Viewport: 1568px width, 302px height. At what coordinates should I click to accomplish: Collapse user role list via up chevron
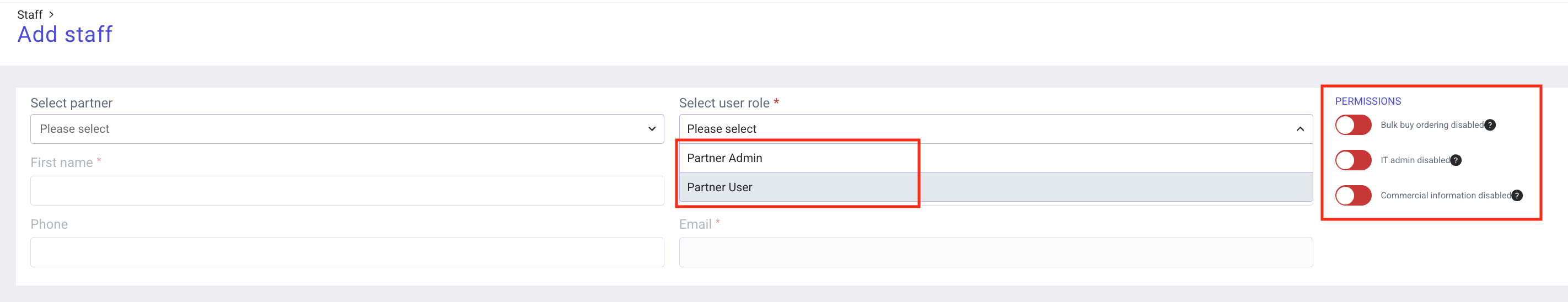(x=1299, y=129)
